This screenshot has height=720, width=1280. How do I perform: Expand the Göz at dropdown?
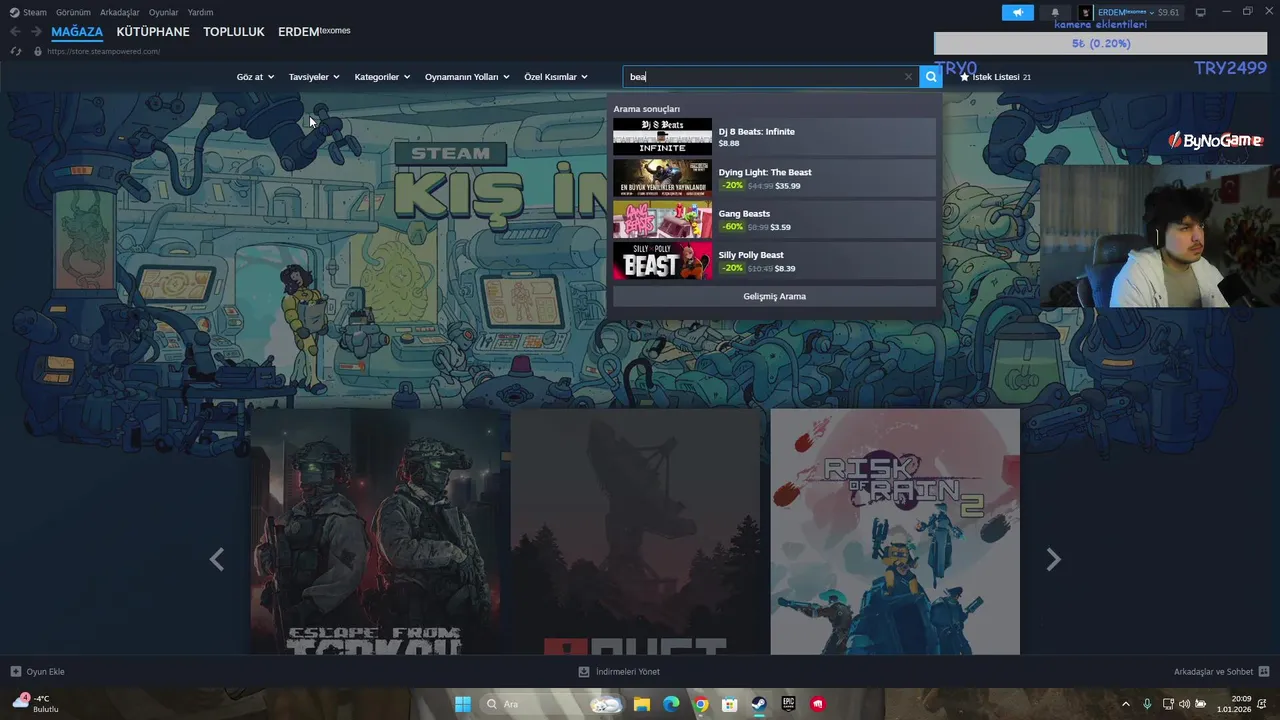(255, 77)
